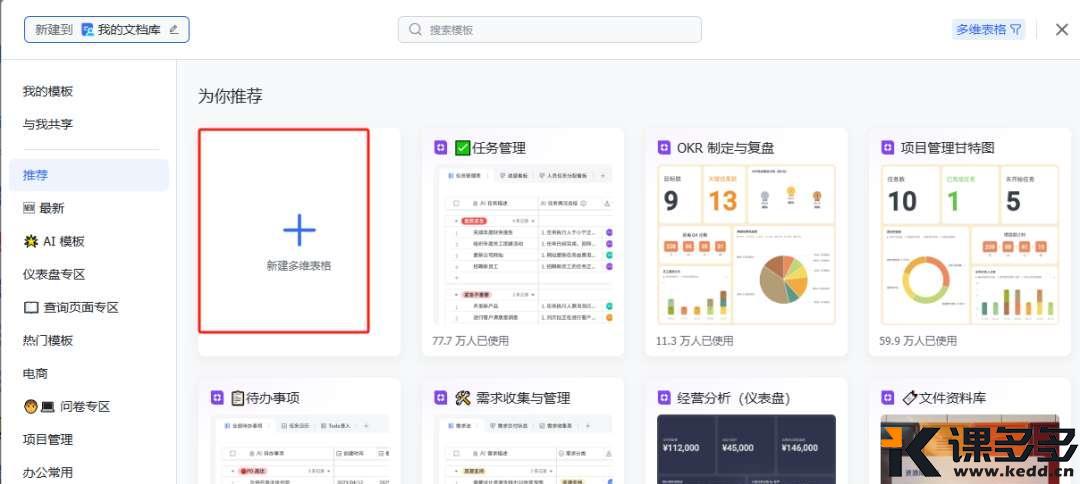
Task: Click the 77.7 万人已使用 text
Action: [470, 340]
